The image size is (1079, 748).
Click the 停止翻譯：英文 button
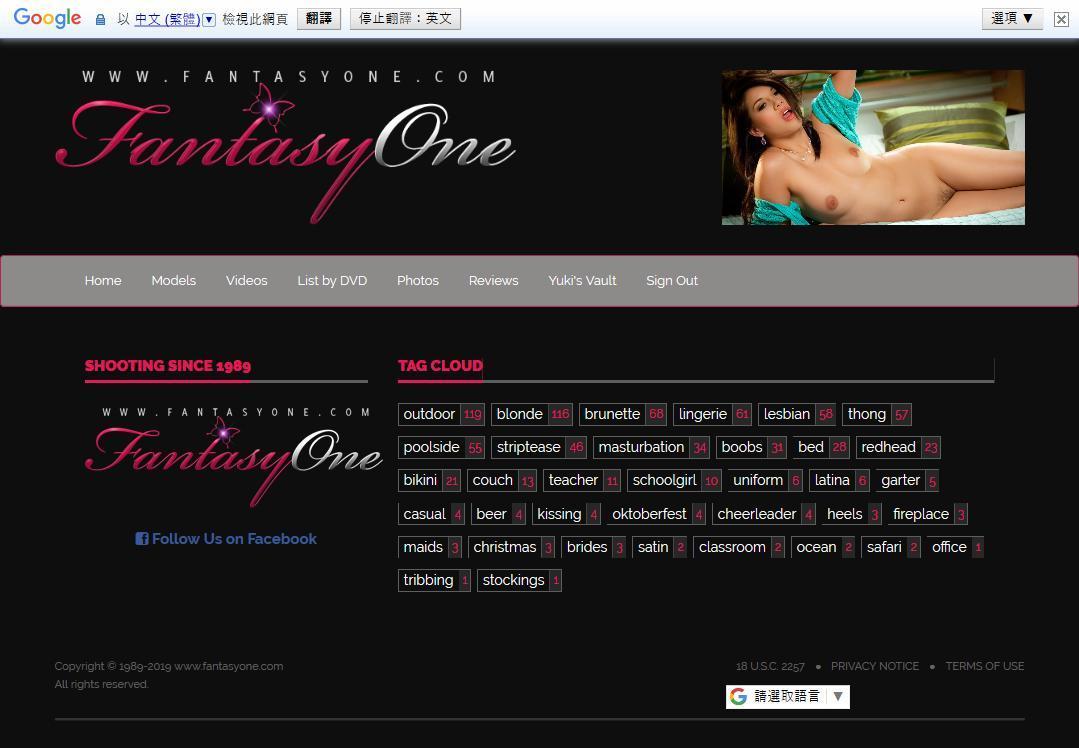coord(405,19)
